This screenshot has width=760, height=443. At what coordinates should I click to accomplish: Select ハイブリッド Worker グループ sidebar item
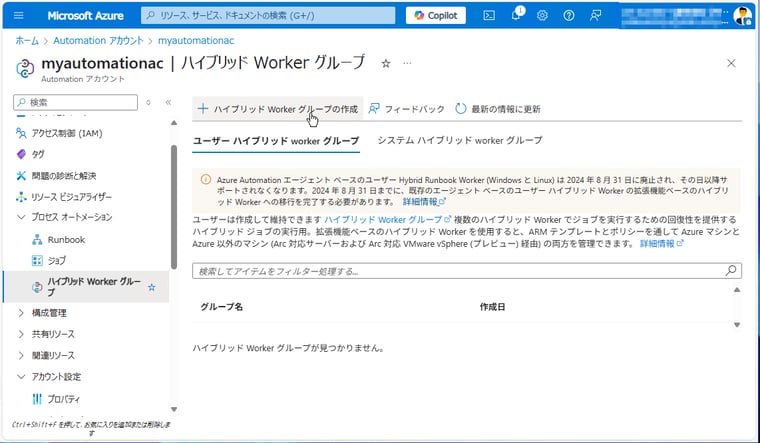click(x=86, y=286)
